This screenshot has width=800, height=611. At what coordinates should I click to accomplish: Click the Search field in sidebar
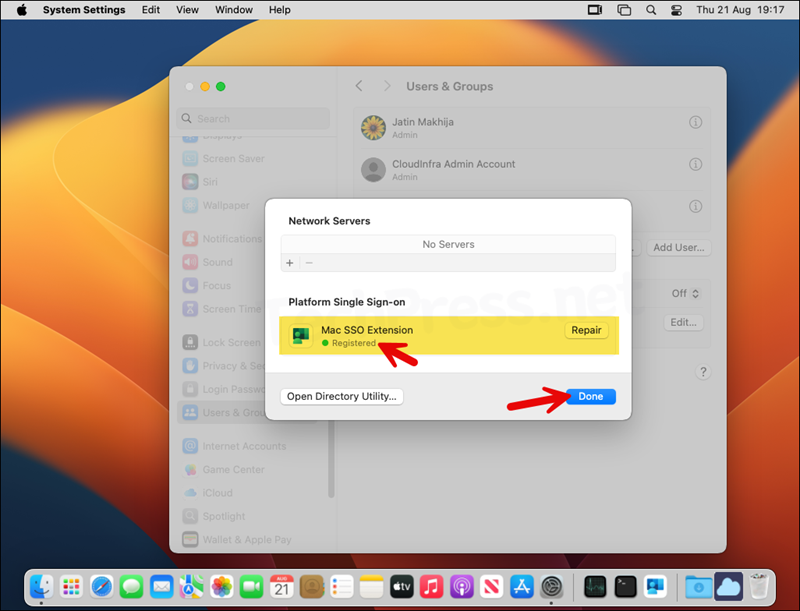pos(253,118)
